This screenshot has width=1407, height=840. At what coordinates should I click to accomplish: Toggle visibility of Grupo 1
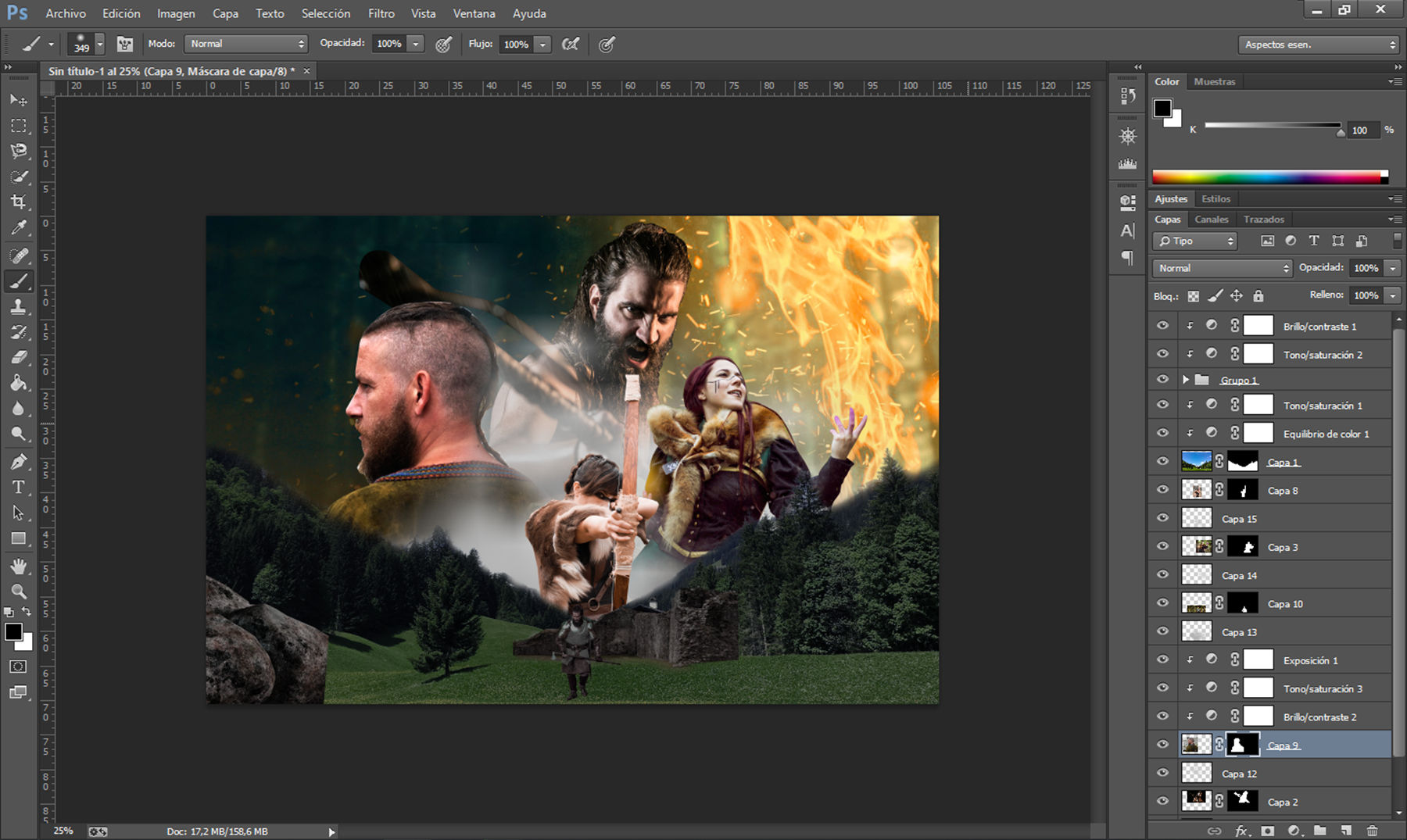tap(1162, 380)
